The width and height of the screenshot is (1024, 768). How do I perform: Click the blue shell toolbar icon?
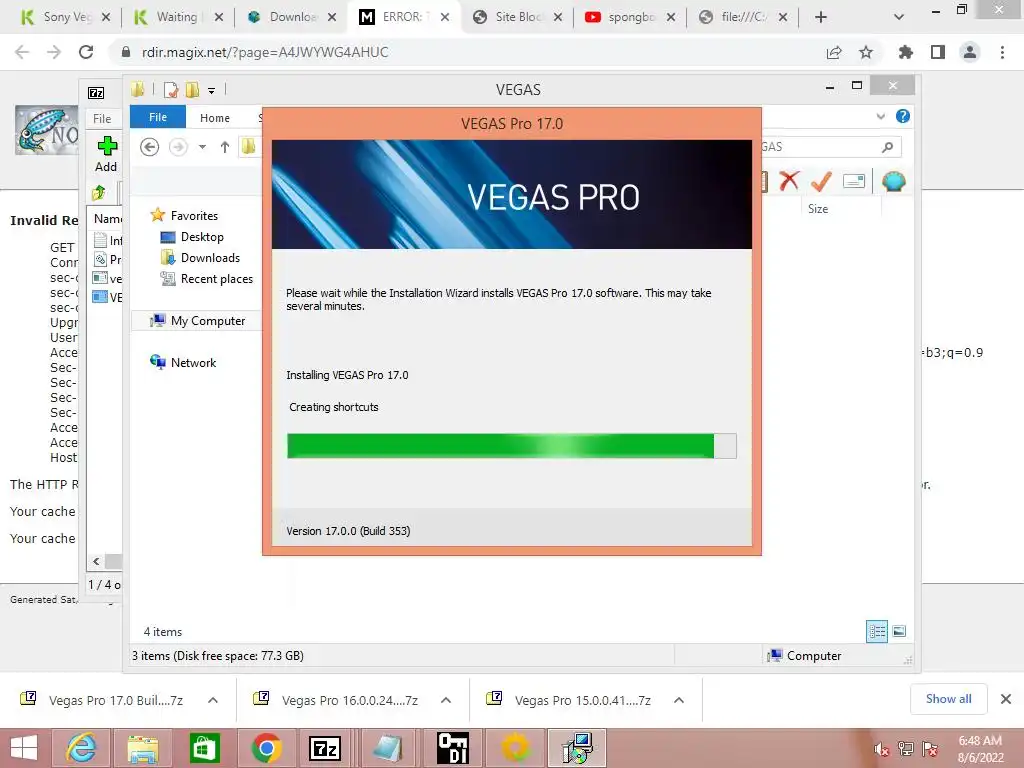(893, 181)
